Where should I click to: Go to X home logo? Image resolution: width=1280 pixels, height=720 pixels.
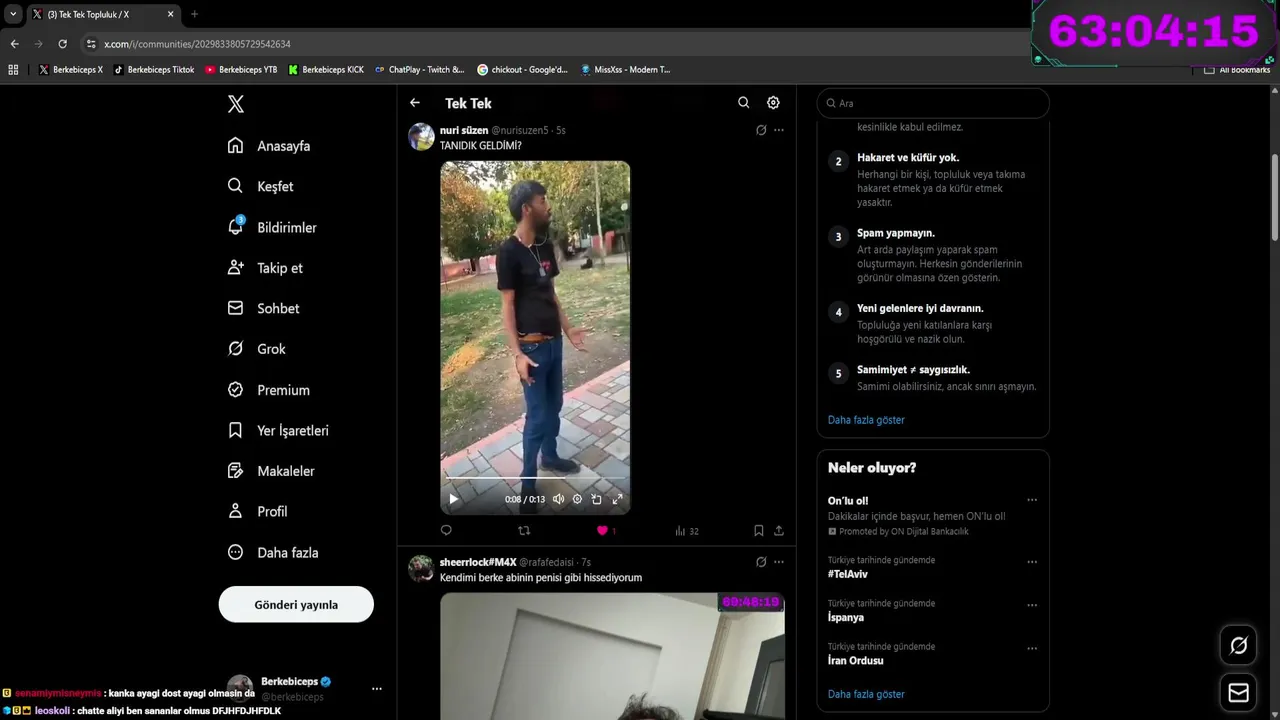point(236,104)
